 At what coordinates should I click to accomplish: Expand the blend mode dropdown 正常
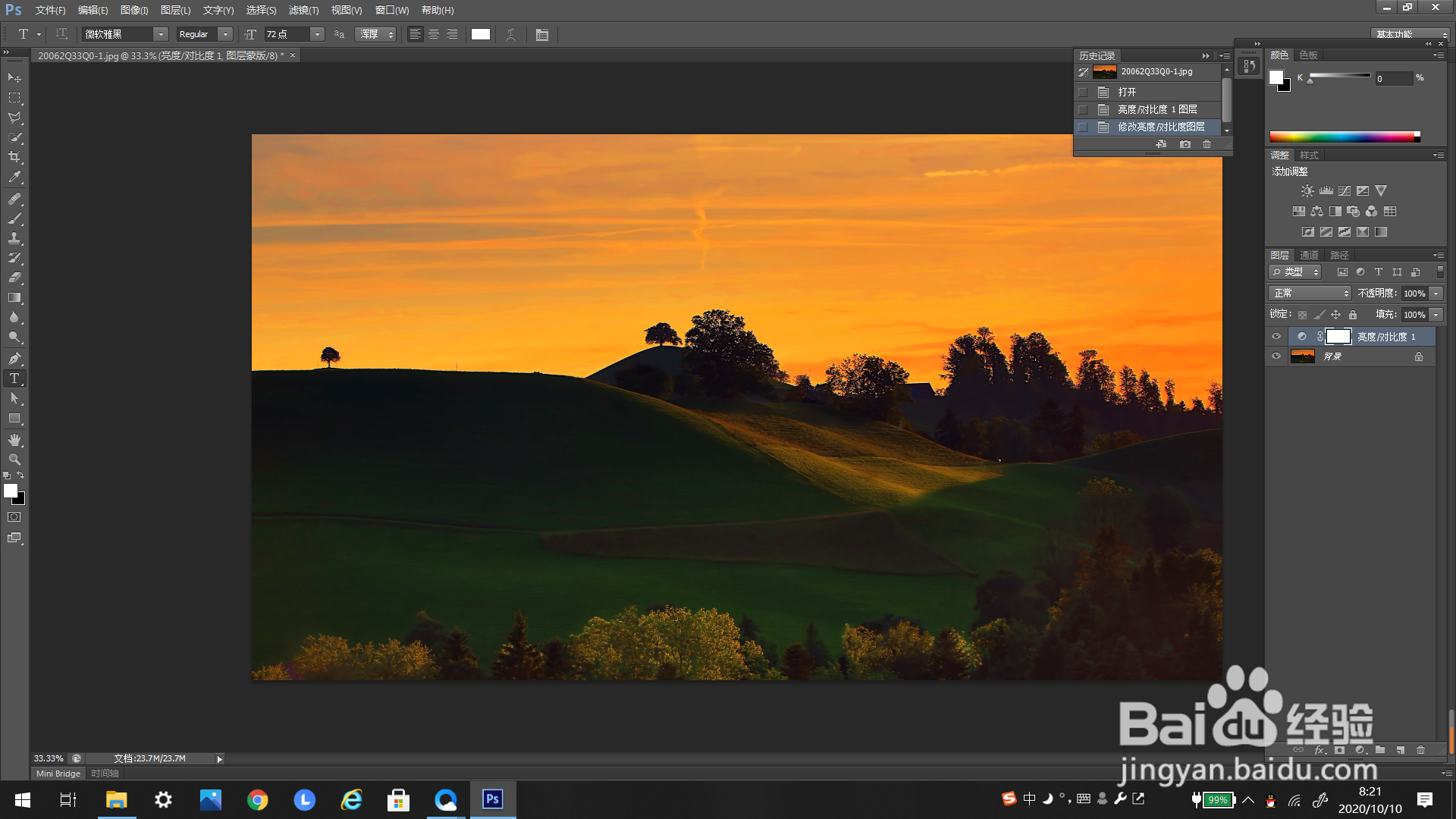coord(1310,293)
